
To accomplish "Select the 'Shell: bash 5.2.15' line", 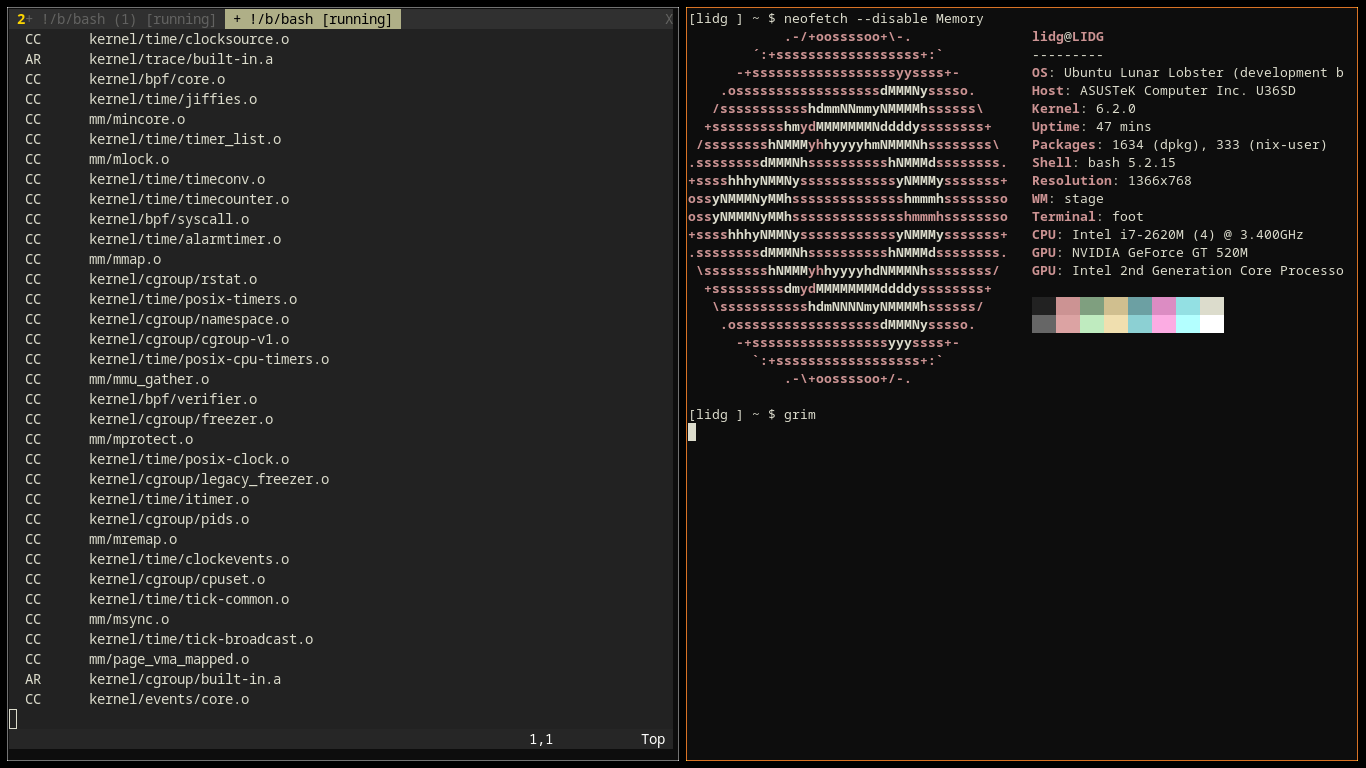I will pos(1104,163).
